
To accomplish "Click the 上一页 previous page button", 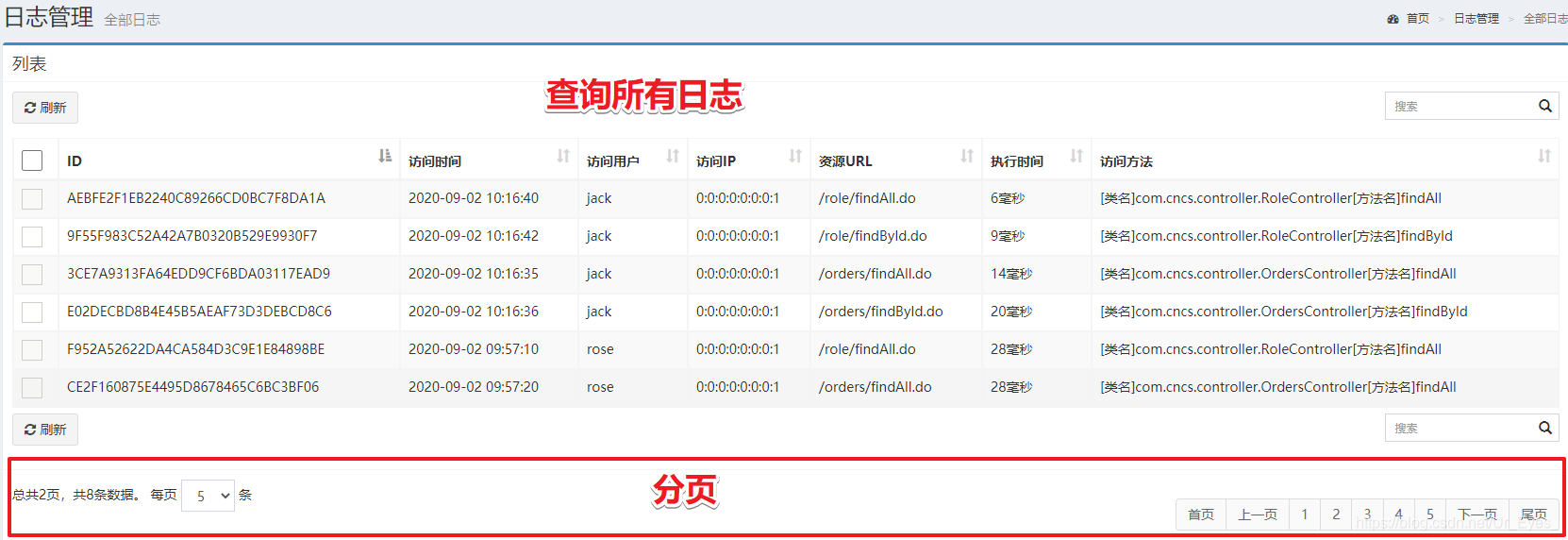I will click(1258, 515).
